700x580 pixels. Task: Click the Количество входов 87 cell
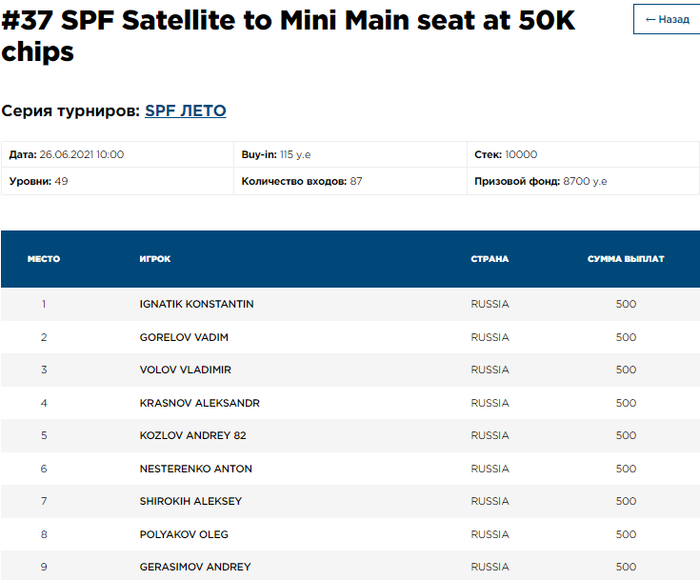point(301,182)
